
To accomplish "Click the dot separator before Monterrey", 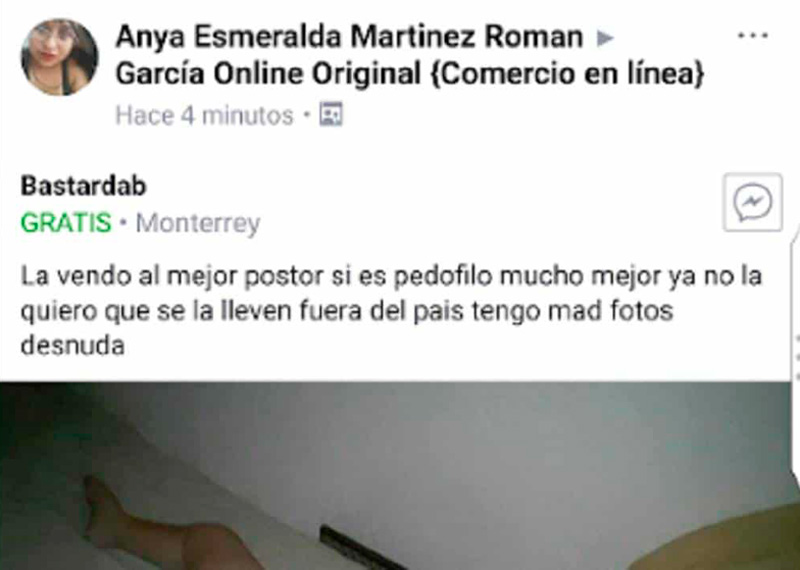I will (x=123, y=223).
